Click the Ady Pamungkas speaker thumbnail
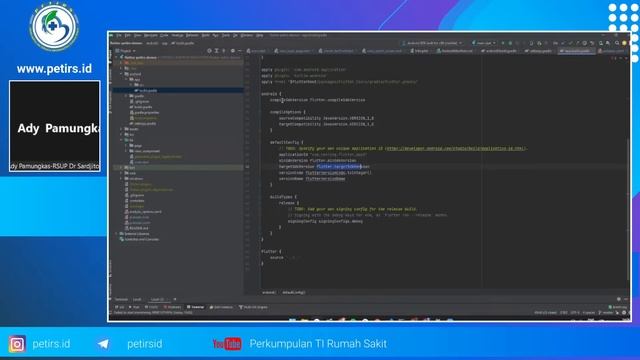 [55, 126]
